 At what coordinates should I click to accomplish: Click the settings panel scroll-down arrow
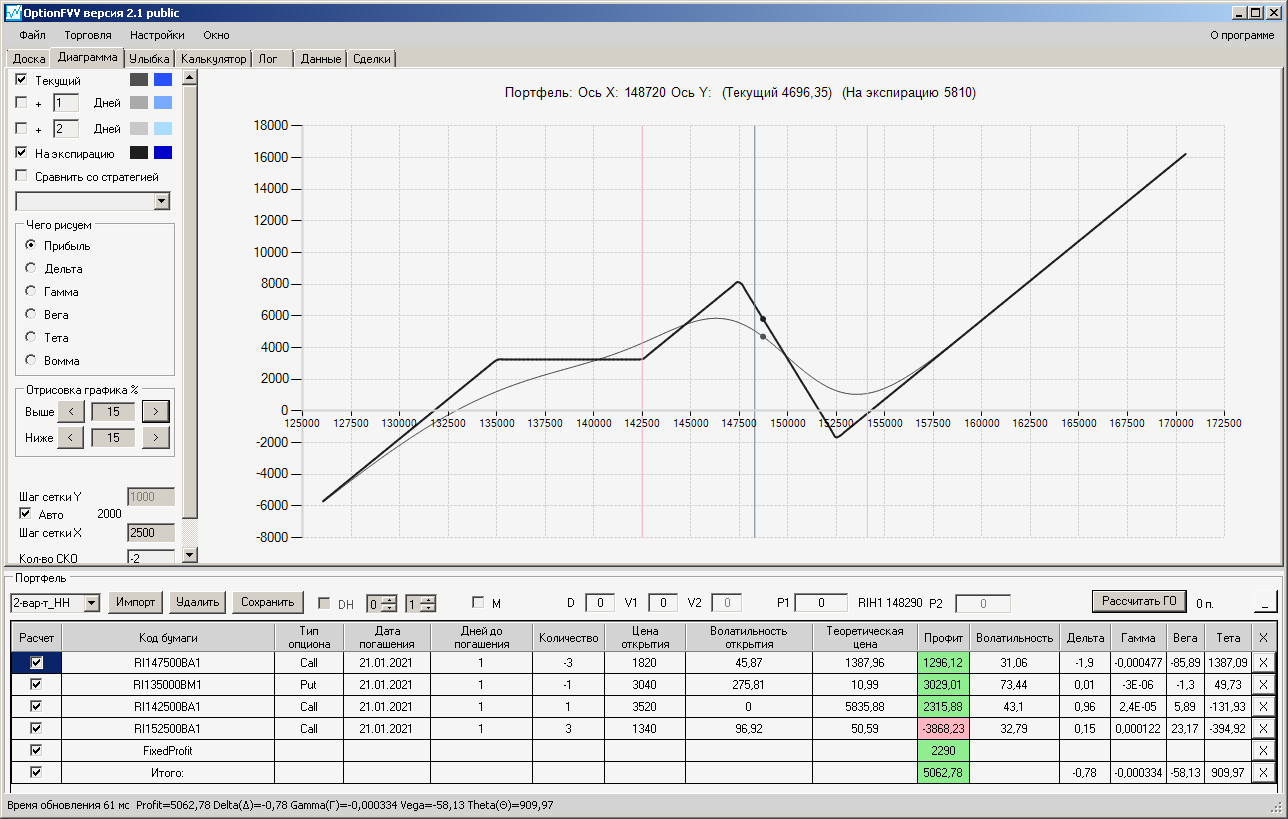pos(190,555)
